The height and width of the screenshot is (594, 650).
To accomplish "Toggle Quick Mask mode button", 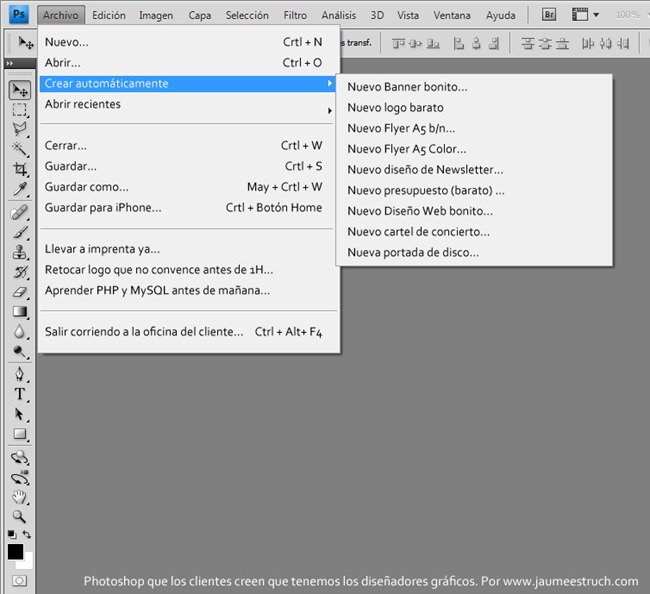I will click(x=19, y=581).
